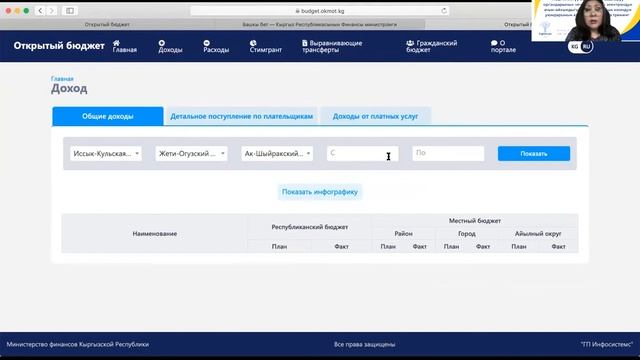
Task: Click the Открытый бюджет site logo
Action: point(59,46)
